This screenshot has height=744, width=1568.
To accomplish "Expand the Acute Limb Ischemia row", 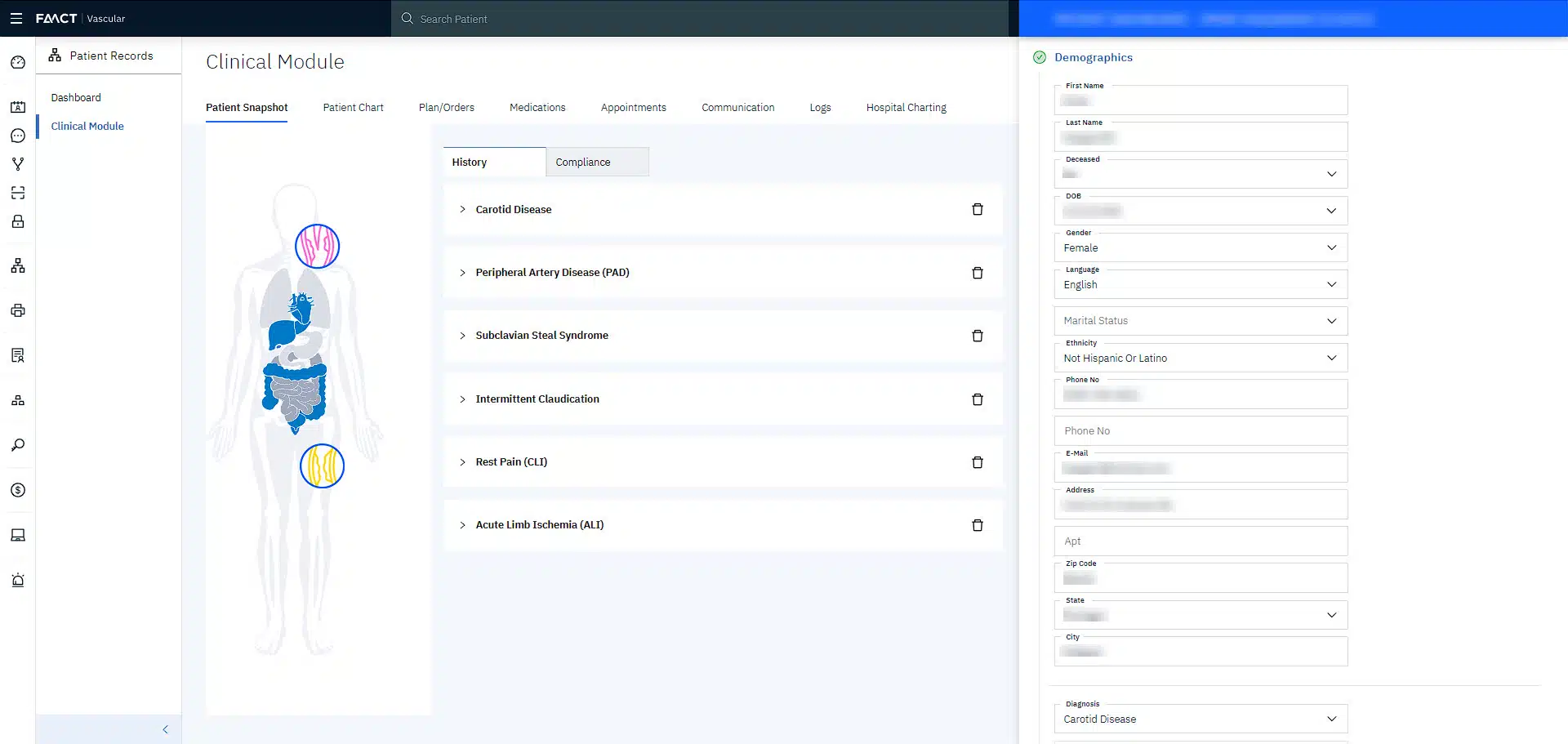I will (x=462, y=525).
